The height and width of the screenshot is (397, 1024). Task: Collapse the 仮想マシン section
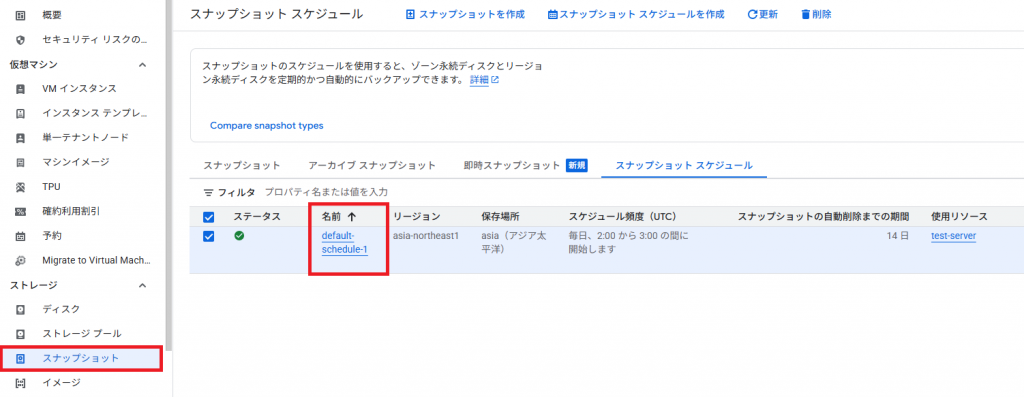pos(143,64)
